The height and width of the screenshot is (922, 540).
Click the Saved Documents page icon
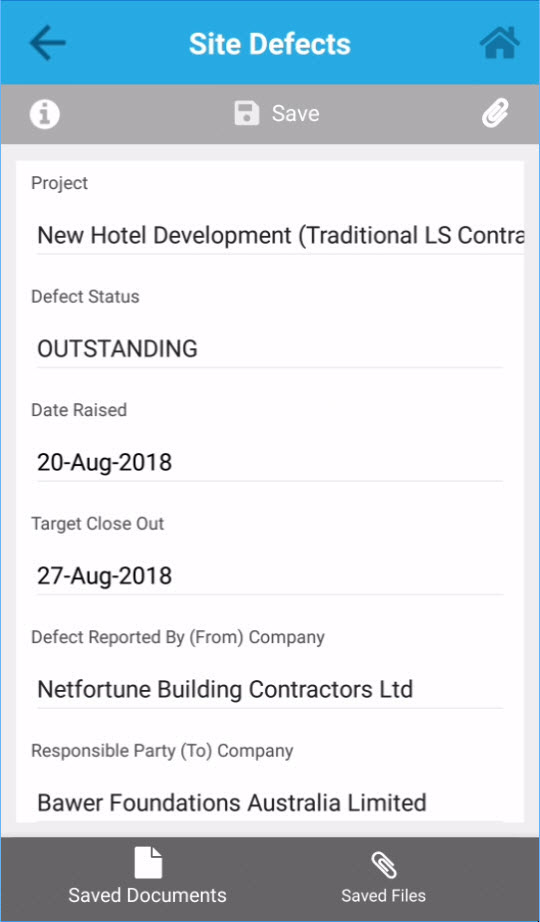tap(148, 863)
